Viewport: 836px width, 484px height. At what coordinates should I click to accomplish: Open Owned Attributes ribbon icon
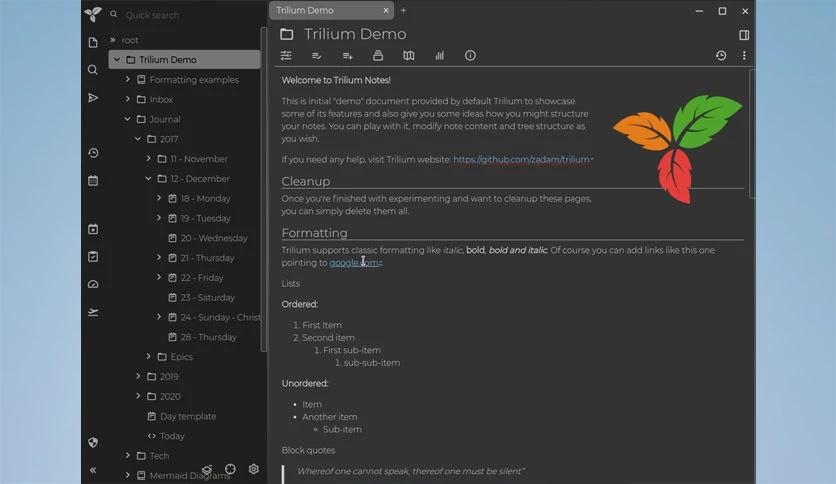[317, 55]
